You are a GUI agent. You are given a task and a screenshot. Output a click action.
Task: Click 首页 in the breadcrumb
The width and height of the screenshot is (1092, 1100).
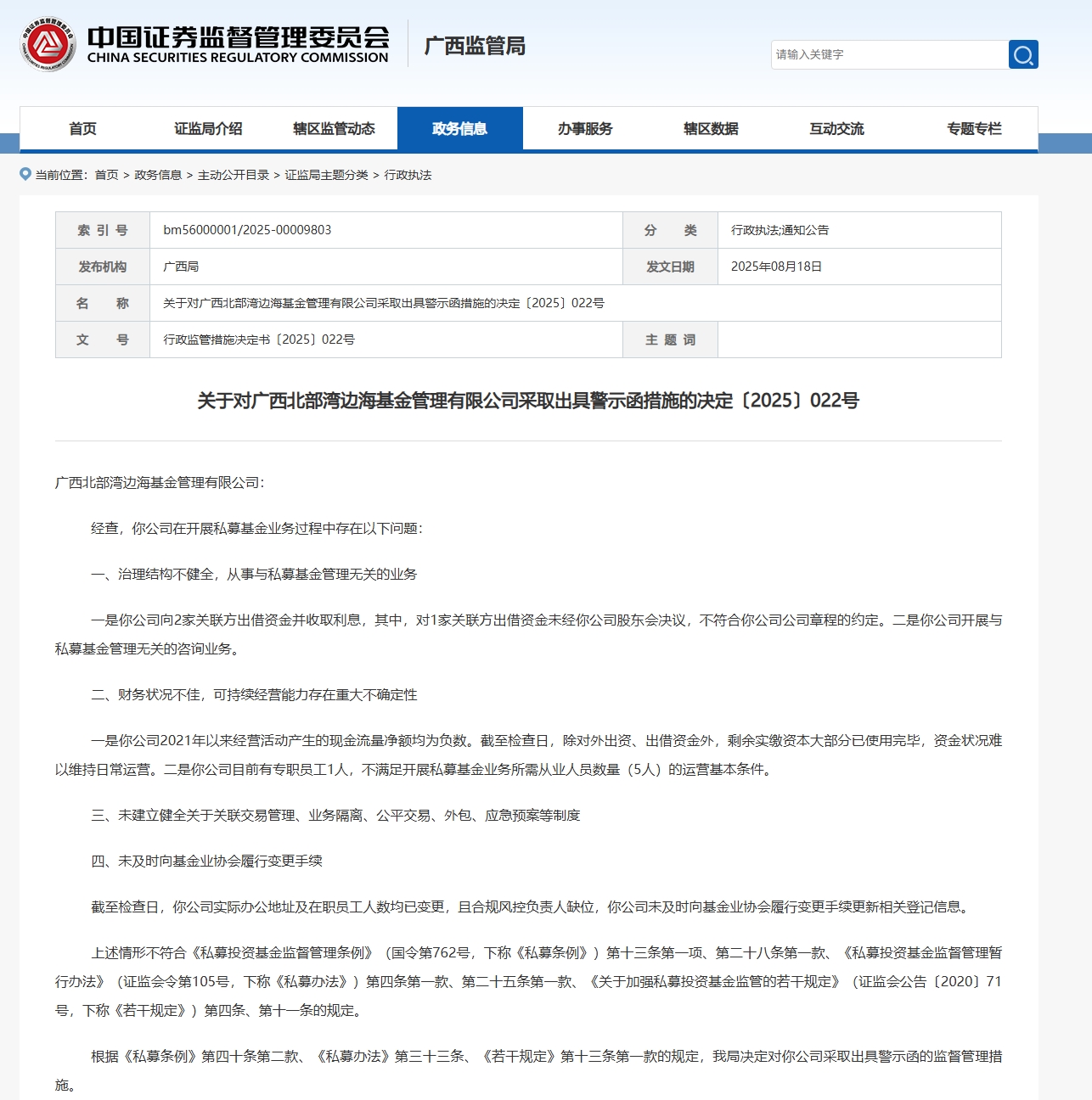[x=106, y=175]
